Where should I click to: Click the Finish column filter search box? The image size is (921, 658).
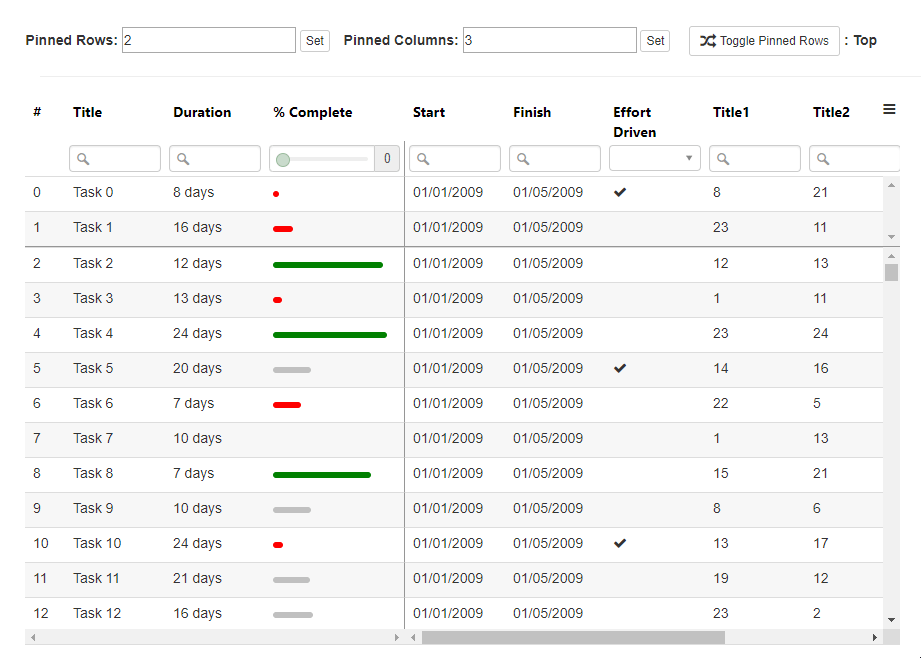pos(555,159)
